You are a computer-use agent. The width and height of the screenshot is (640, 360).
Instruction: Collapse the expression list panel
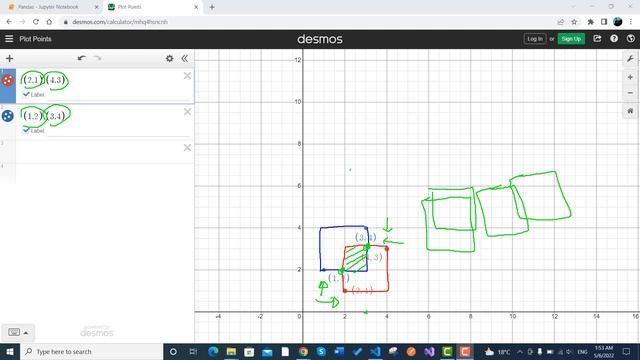[x=185, y=58]
